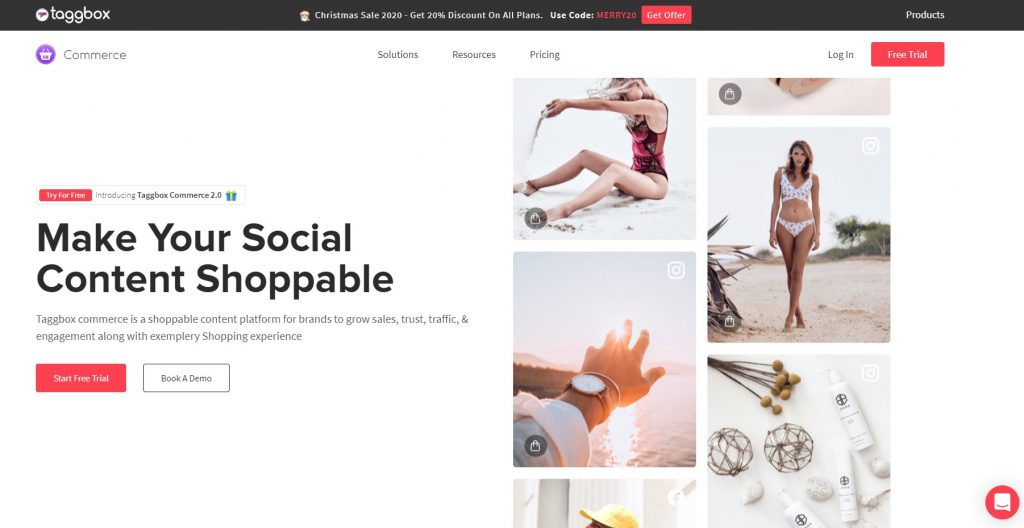Image resolution: width=1024 pixels, height=528 pixels.
Task: Click the Free Trial button in navbar
Action: [907, 54]
